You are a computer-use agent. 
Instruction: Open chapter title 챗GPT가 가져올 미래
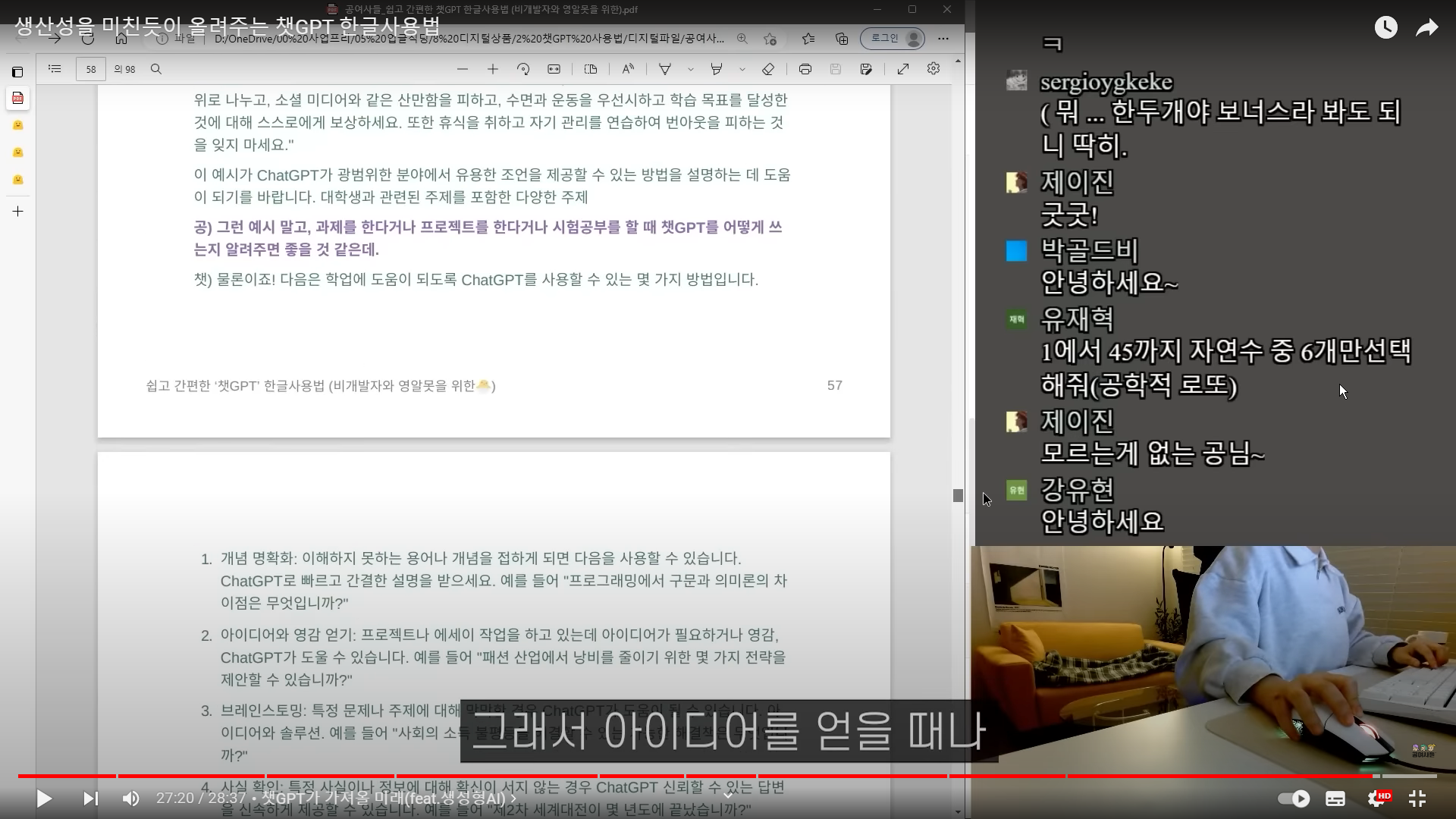pyautogui.click(x=389, y=799)
